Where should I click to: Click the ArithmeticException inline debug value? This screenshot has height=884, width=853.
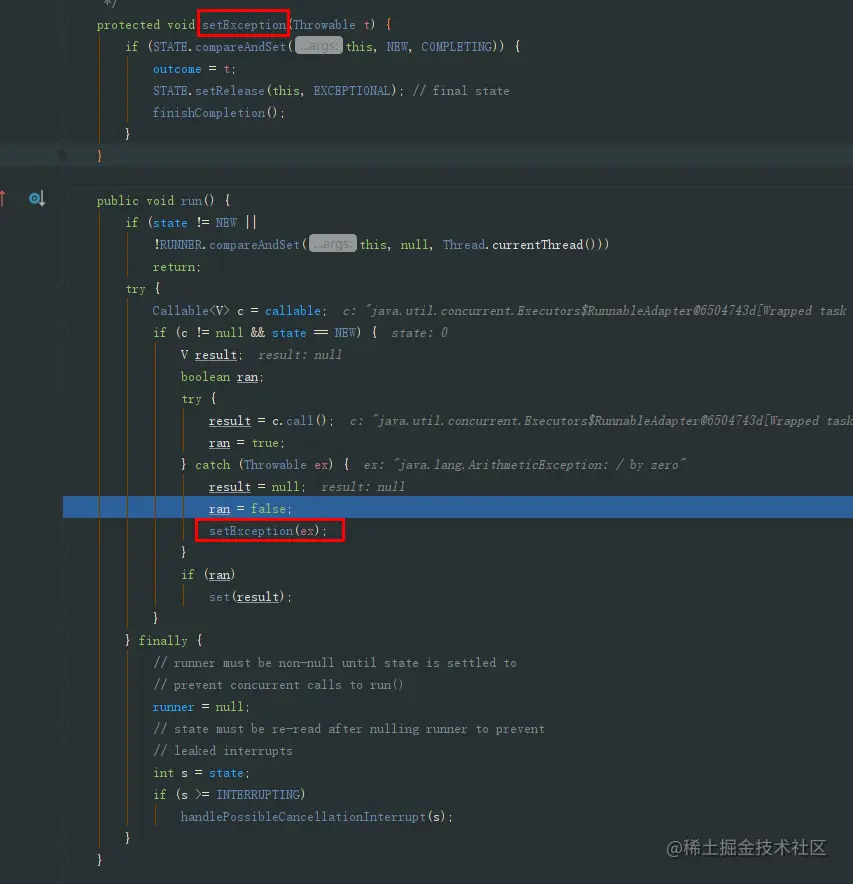coord(524,465)
